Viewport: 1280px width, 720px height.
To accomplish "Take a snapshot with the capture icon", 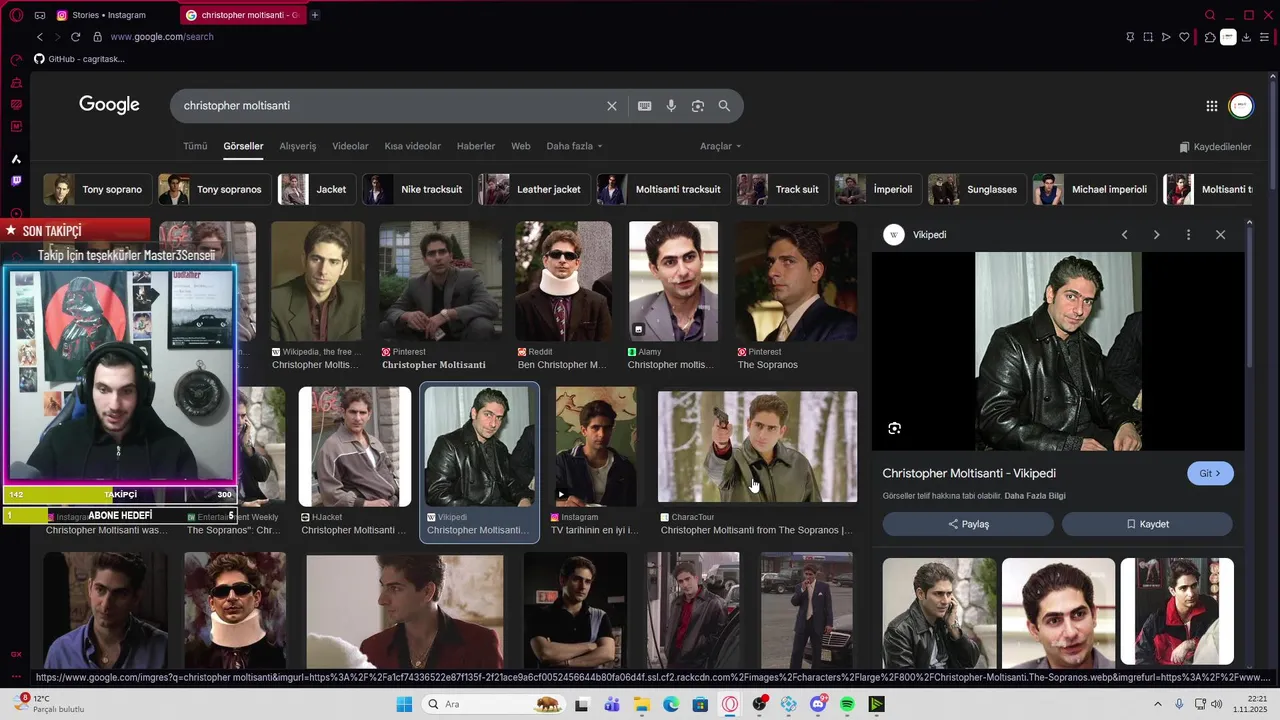I will tap(1148, 37).
